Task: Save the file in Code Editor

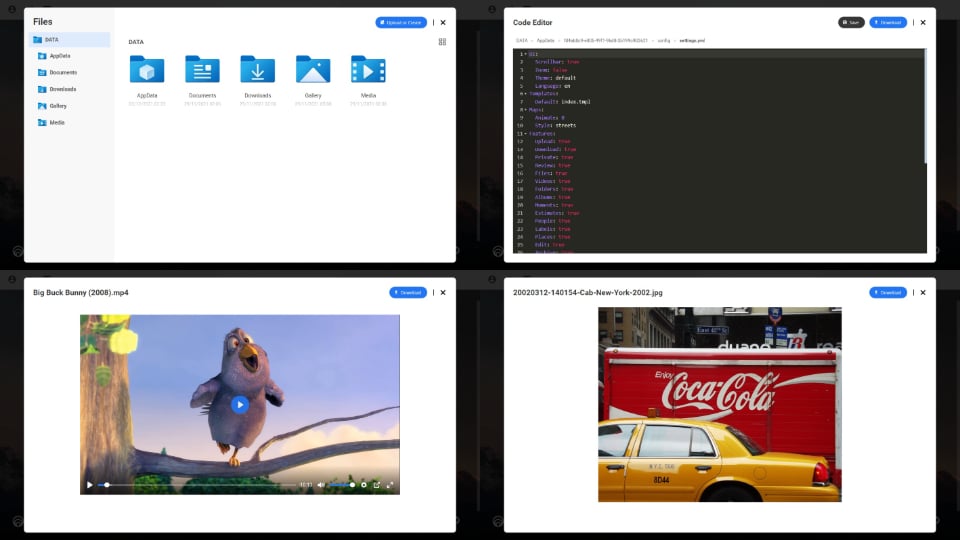Action: [x=851, y=22]
